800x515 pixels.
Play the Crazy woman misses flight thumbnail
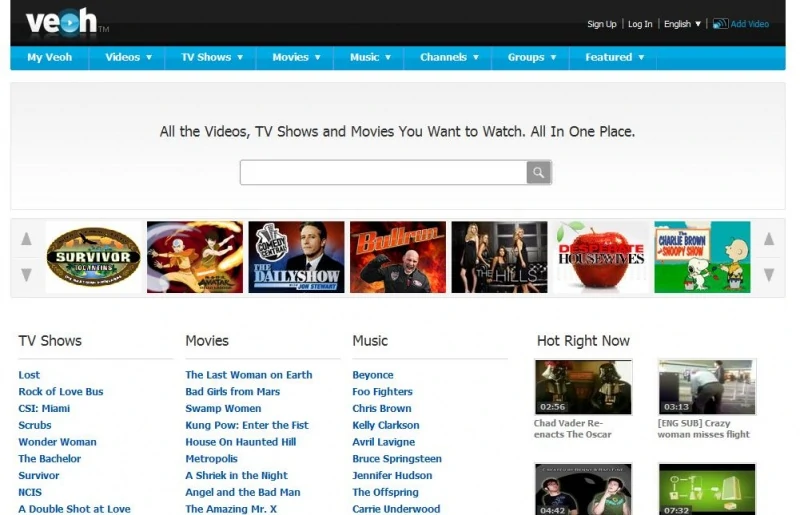(707, 387)
